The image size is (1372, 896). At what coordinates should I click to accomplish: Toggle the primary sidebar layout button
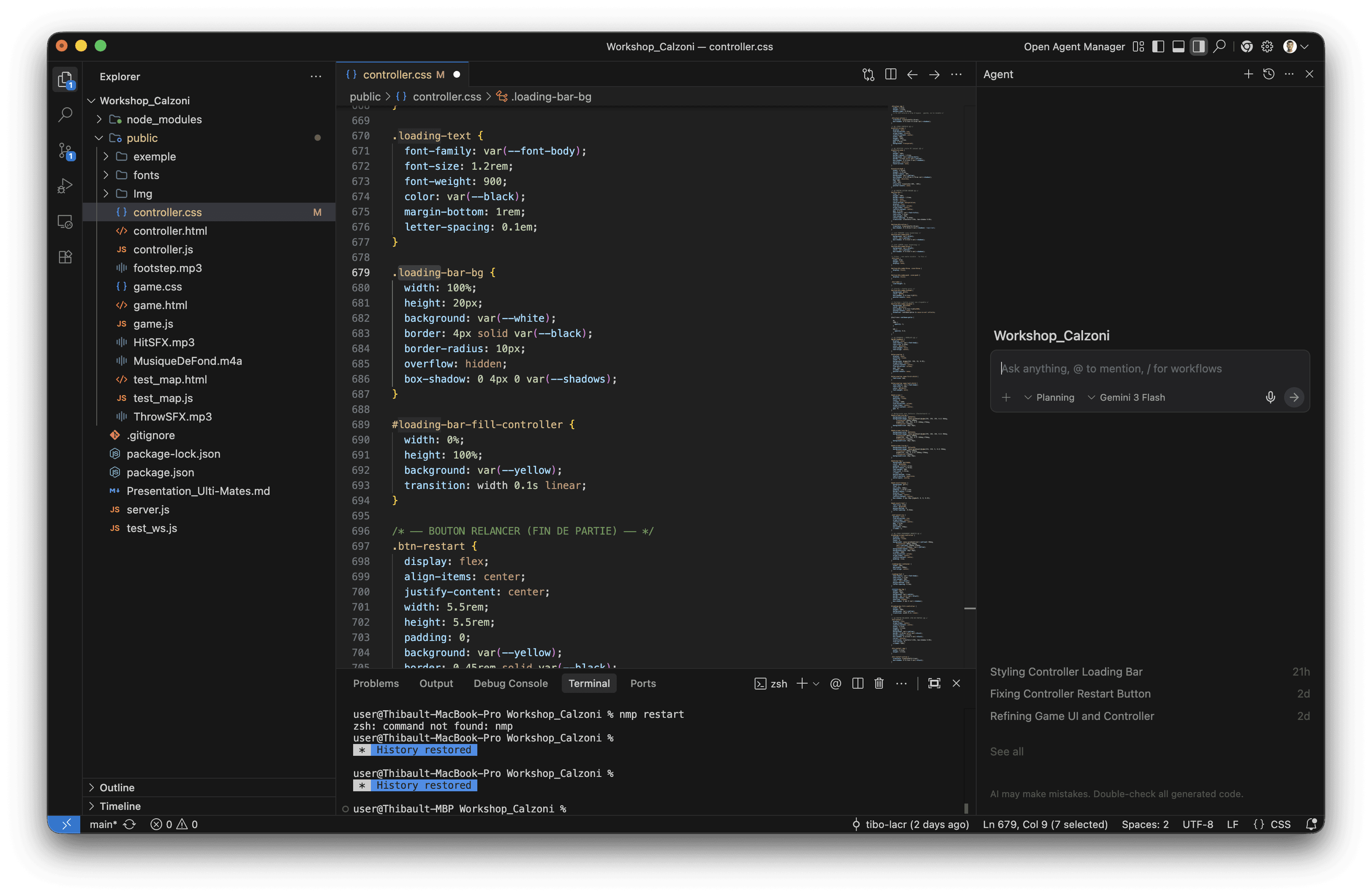[x=1157, y=47]
